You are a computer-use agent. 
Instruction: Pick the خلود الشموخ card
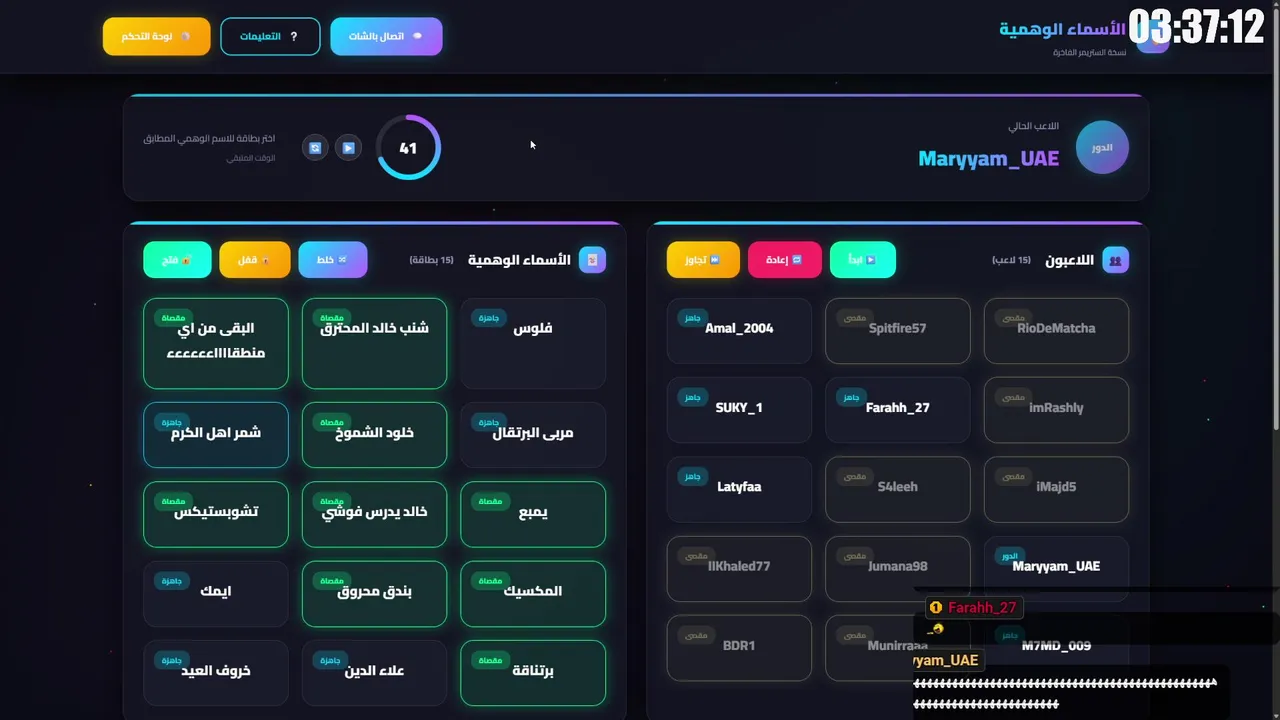(374, 434)
